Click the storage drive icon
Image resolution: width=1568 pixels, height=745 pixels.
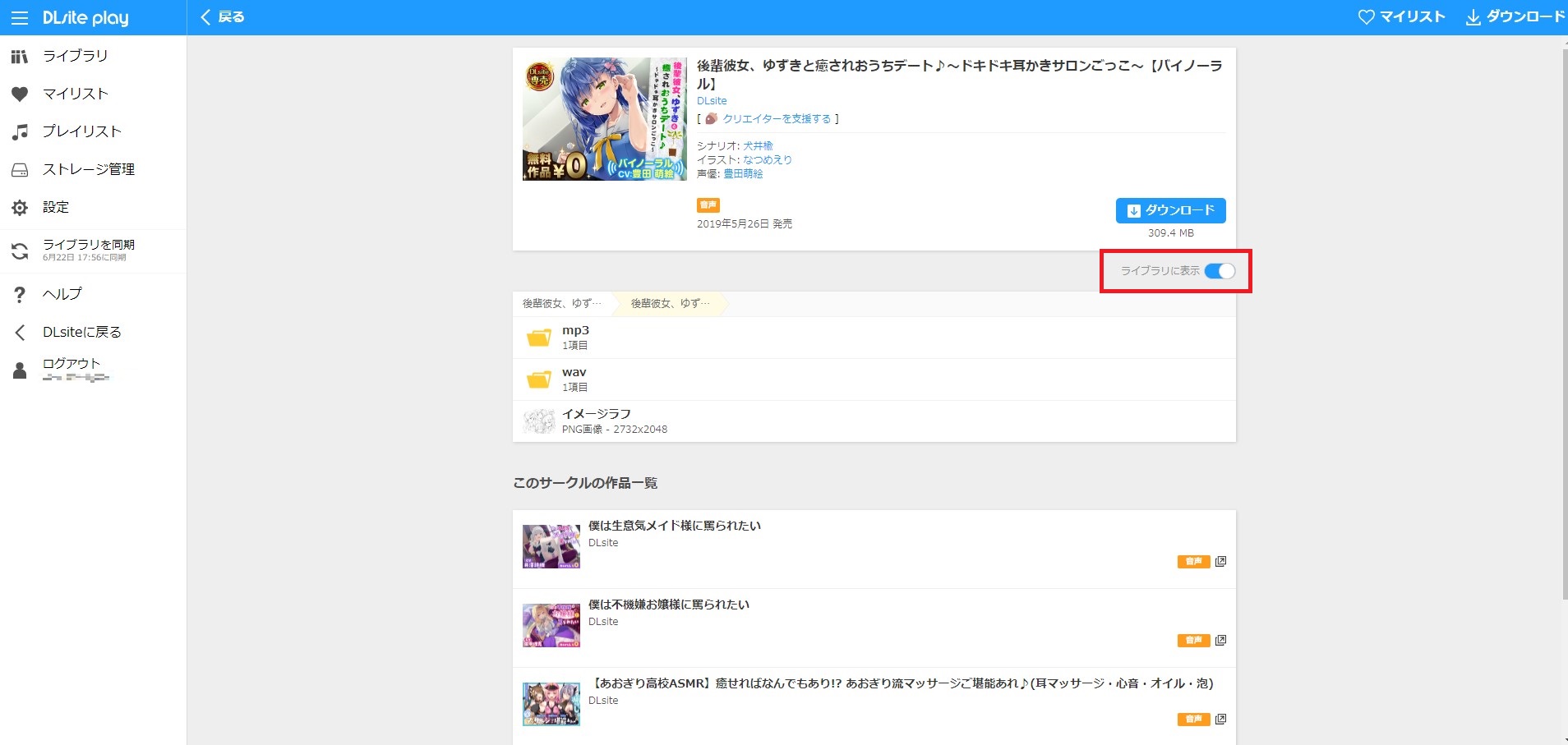point(20,170)
